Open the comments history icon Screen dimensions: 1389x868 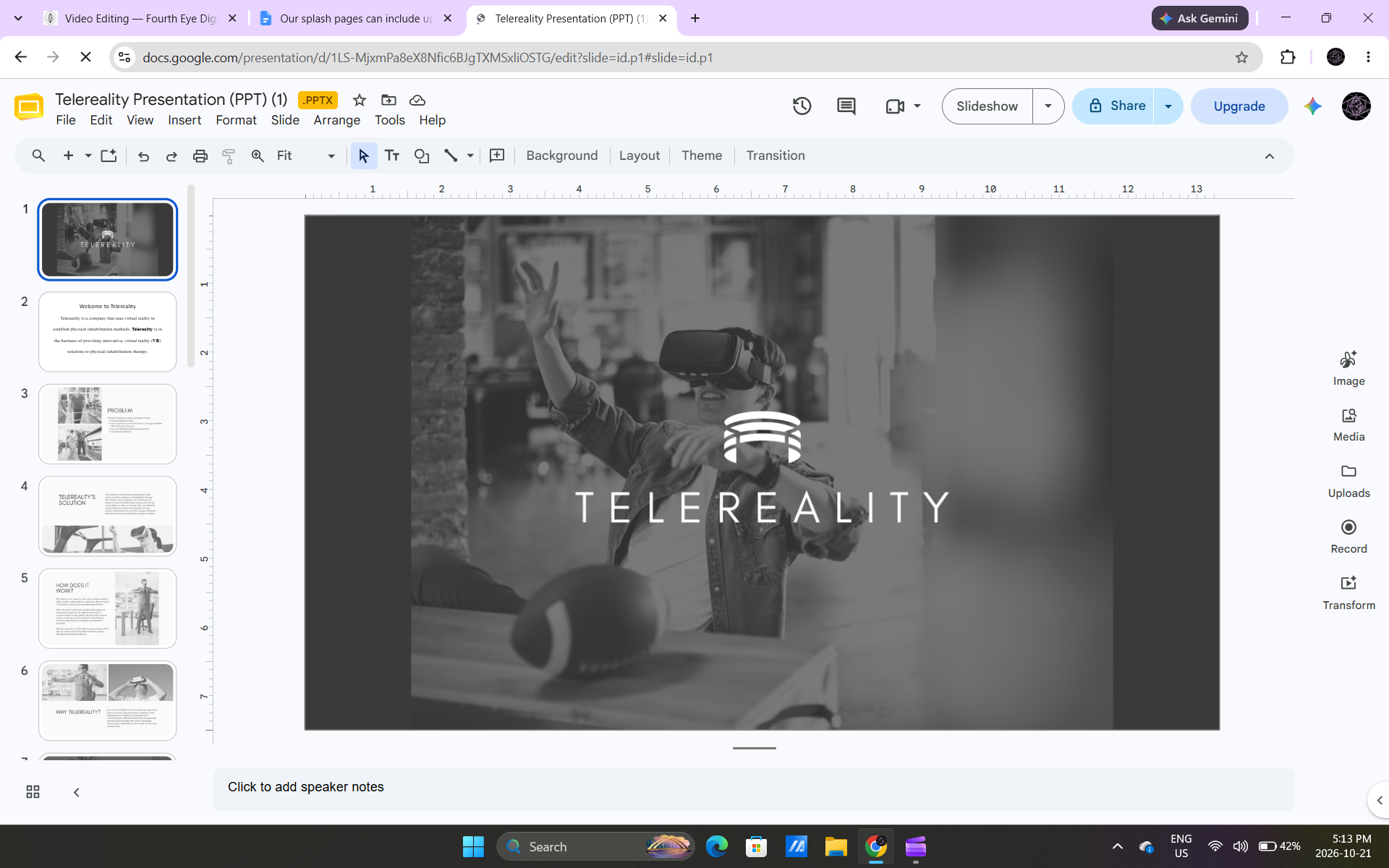coord(846,106)
